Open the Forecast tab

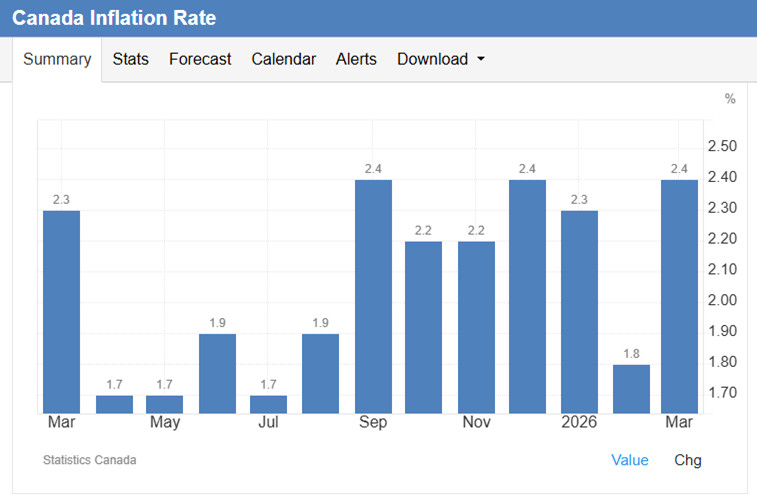click(x=200, y=59)
